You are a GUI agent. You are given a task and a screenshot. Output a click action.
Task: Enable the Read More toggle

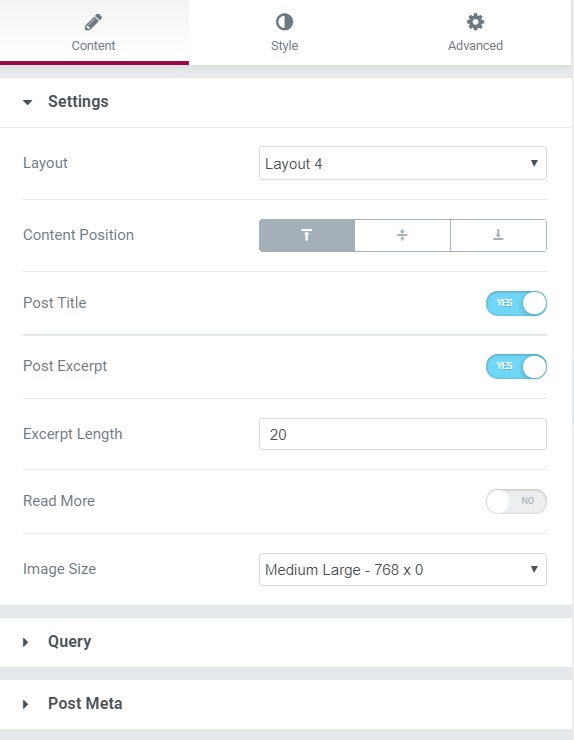pos(516,501)
